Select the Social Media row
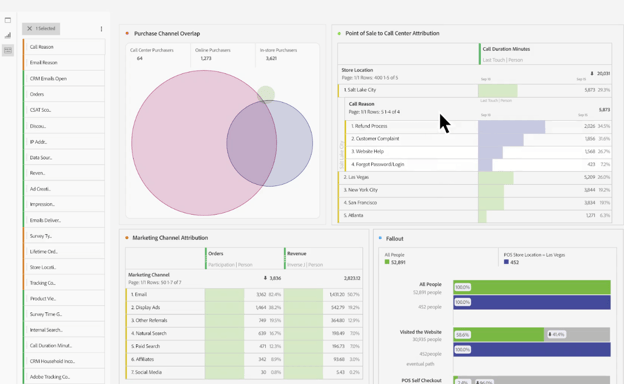 [244, 372]
